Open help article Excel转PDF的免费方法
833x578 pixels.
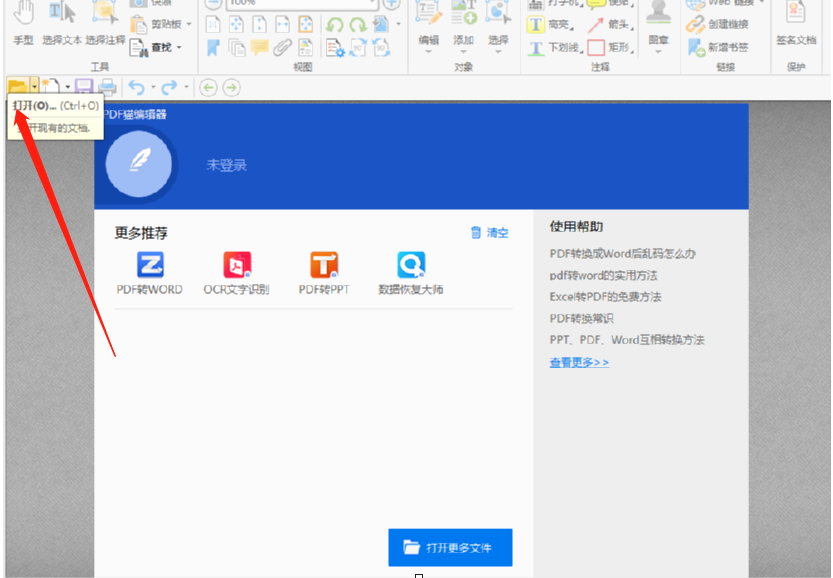coord(605,297)
